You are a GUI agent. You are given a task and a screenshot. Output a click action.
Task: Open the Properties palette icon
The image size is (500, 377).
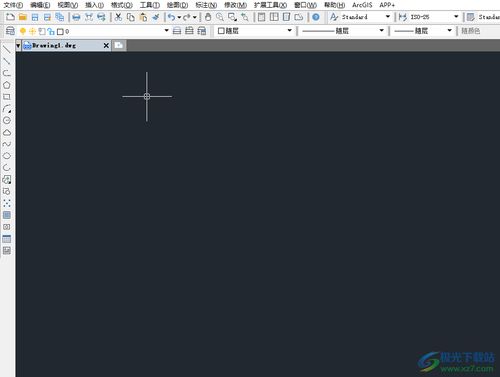click(262, 17)
